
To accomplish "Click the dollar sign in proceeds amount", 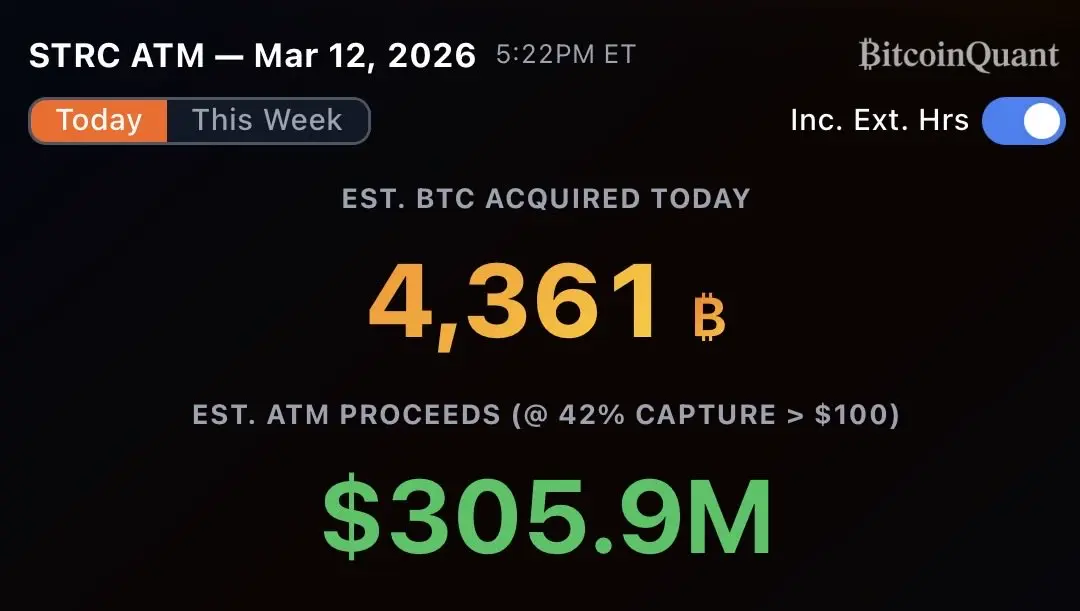I will [351, 517].
